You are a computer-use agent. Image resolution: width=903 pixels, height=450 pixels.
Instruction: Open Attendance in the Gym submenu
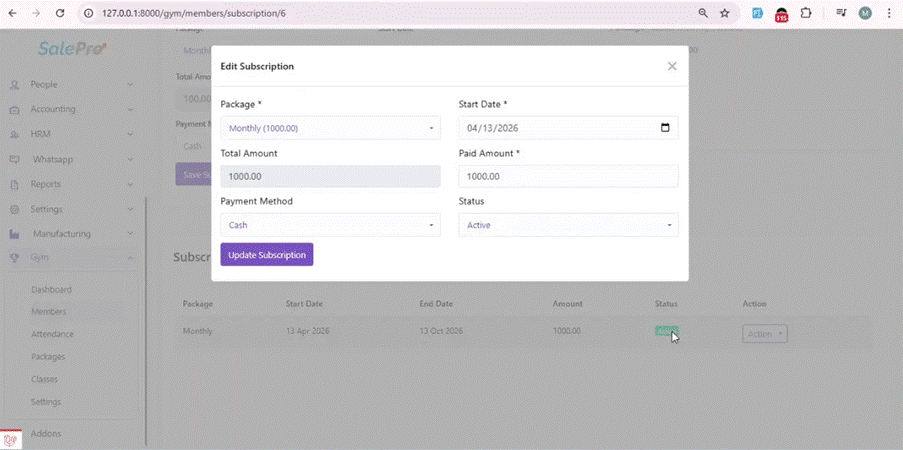pyautogui.click(x=52, y=334)
